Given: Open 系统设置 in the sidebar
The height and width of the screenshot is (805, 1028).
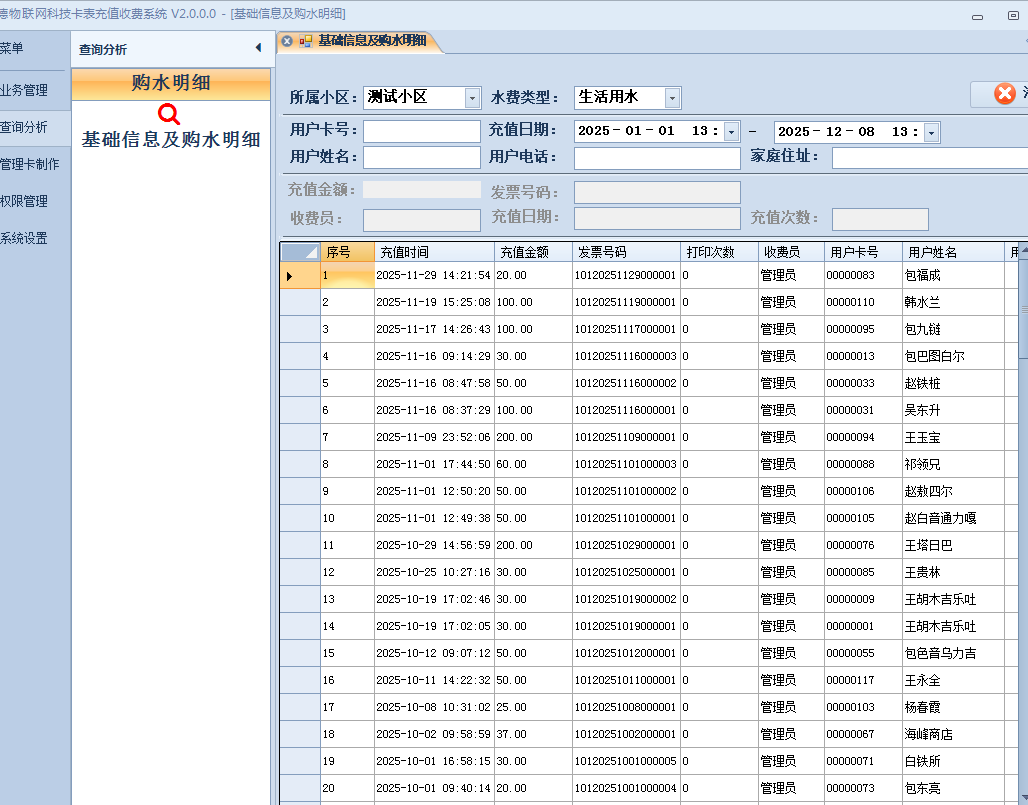Looking at the screenshot, I should (24, 238).
